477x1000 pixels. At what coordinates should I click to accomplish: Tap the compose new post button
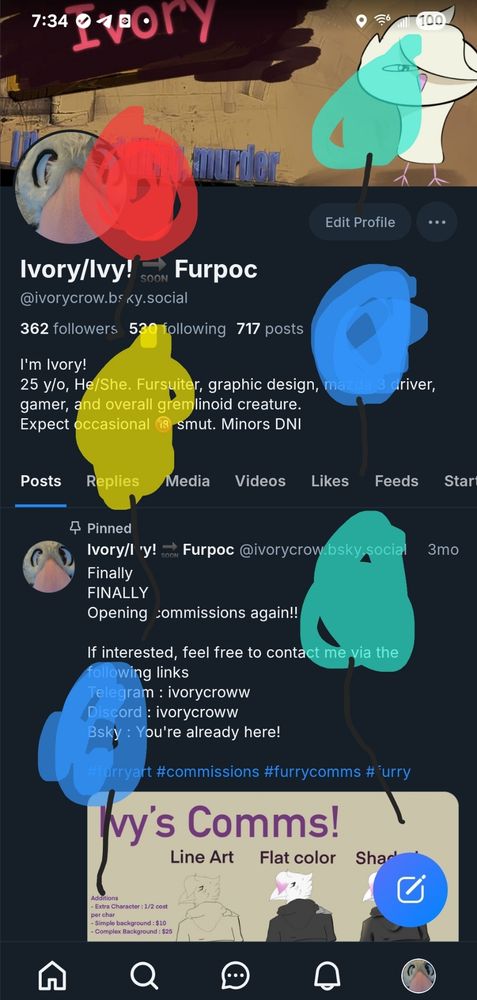(410, 889)
